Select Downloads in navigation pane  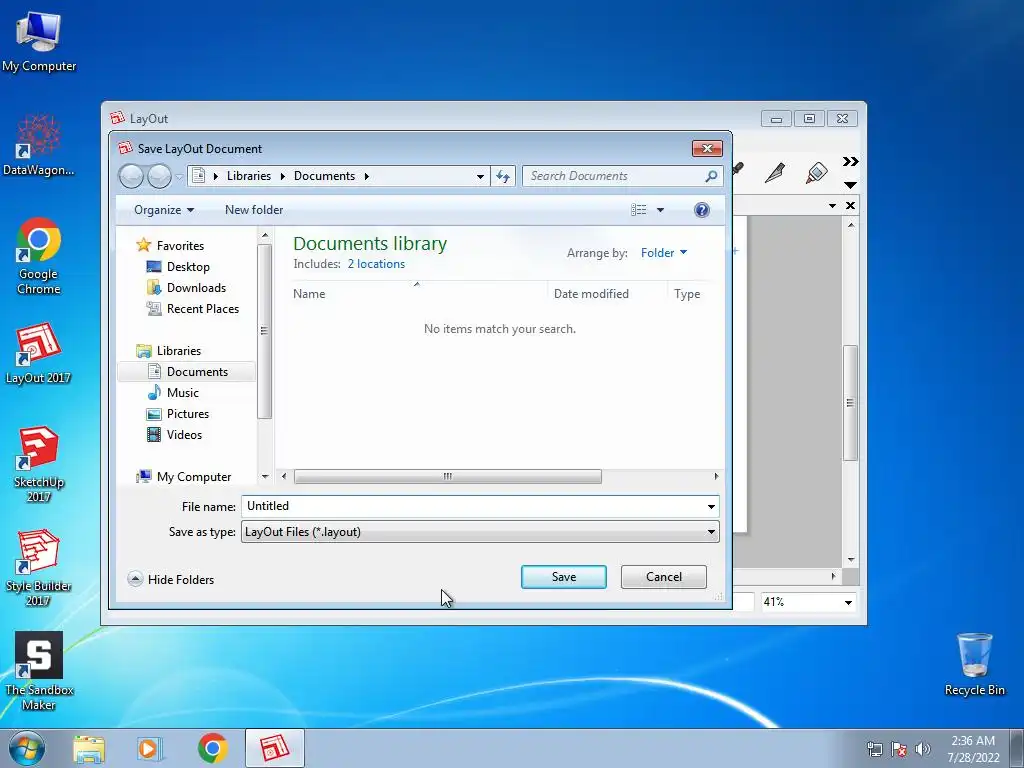196,287
